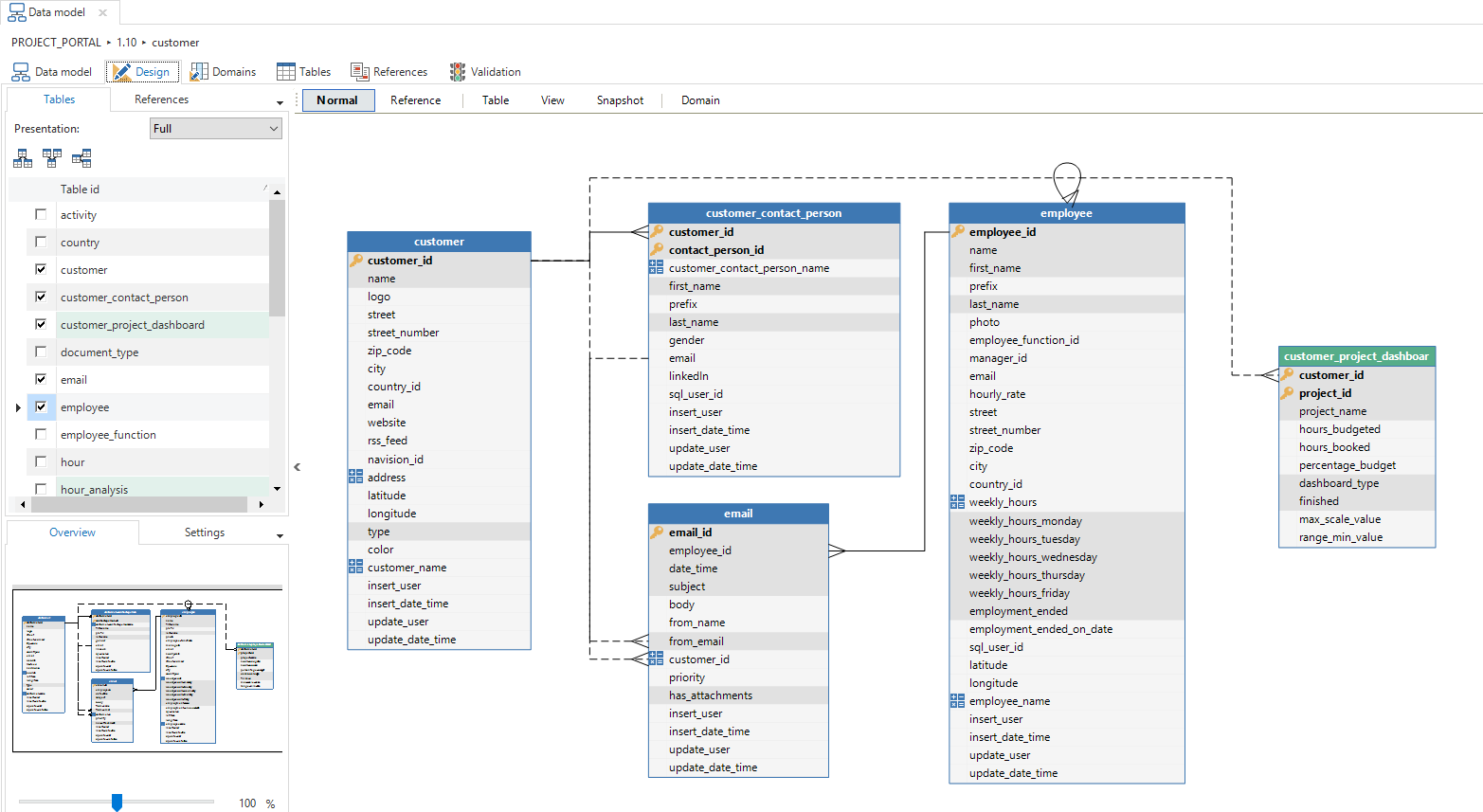The width and height of the screenshot is (1483, 812).
Task: Click the zoom slider handle
Action: click(117, 803)
